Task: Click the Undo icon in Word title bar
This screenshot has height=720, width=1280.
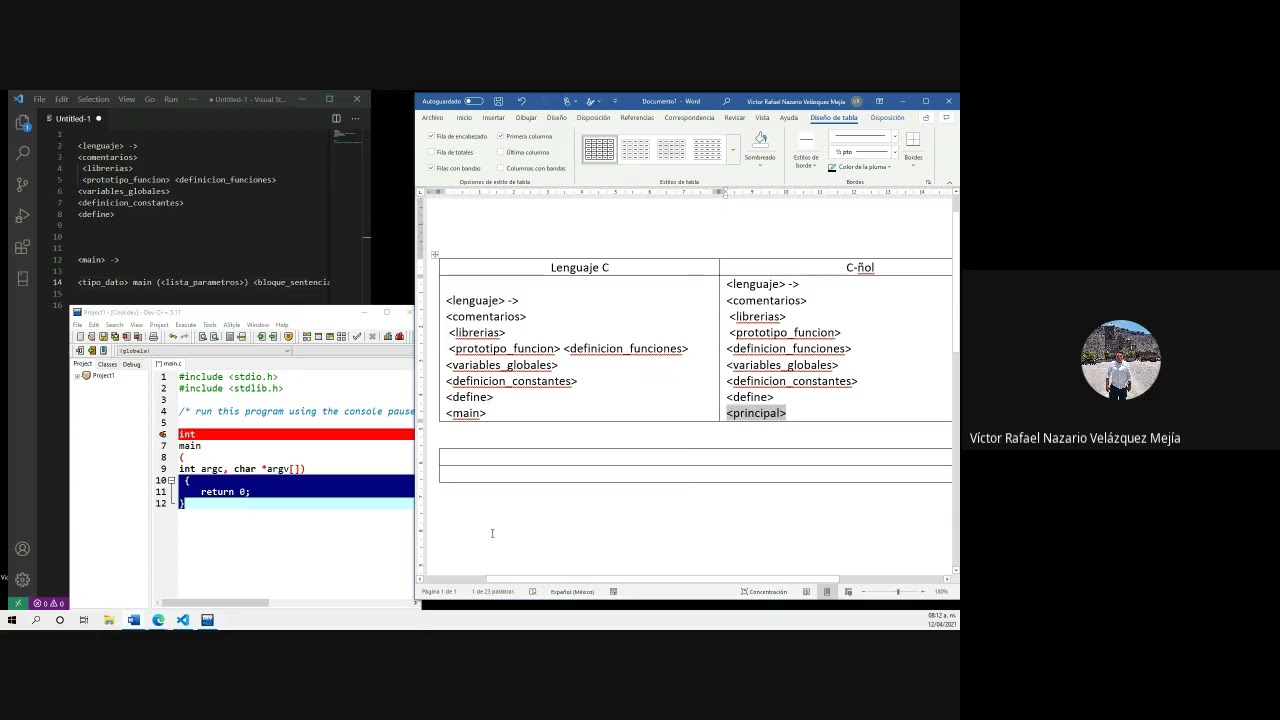Action: tap(521, 101)
